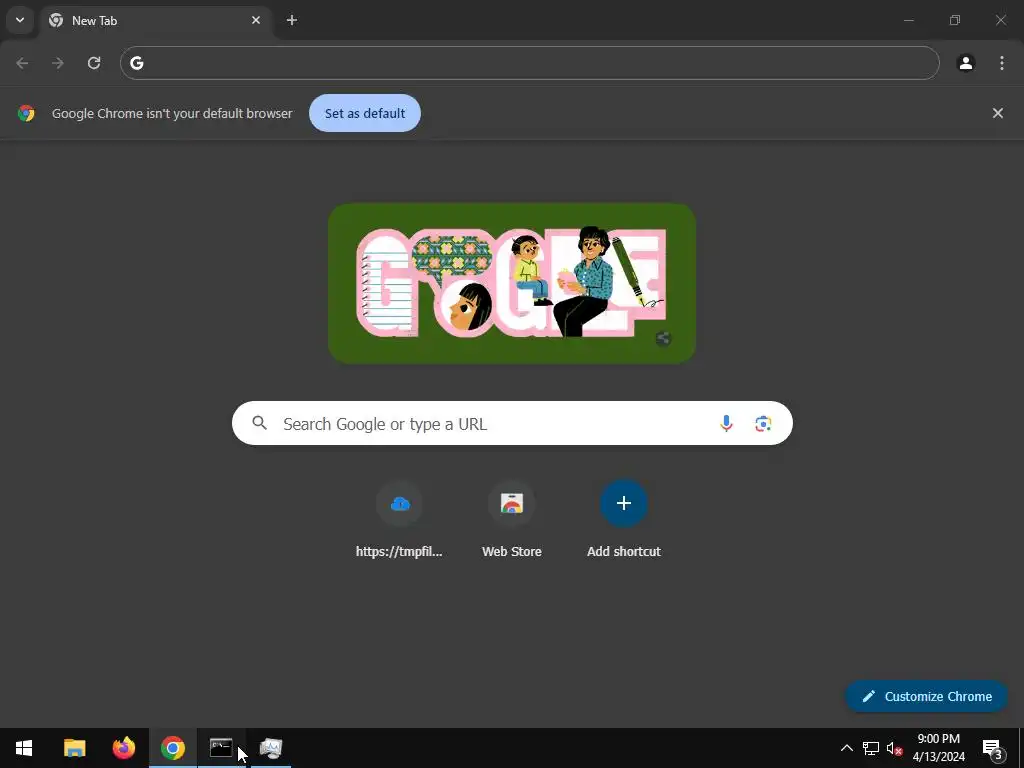Switch to Chrome taskbar icon
Viewport: 1024px width, 768px height.
(x=172, y=748)
